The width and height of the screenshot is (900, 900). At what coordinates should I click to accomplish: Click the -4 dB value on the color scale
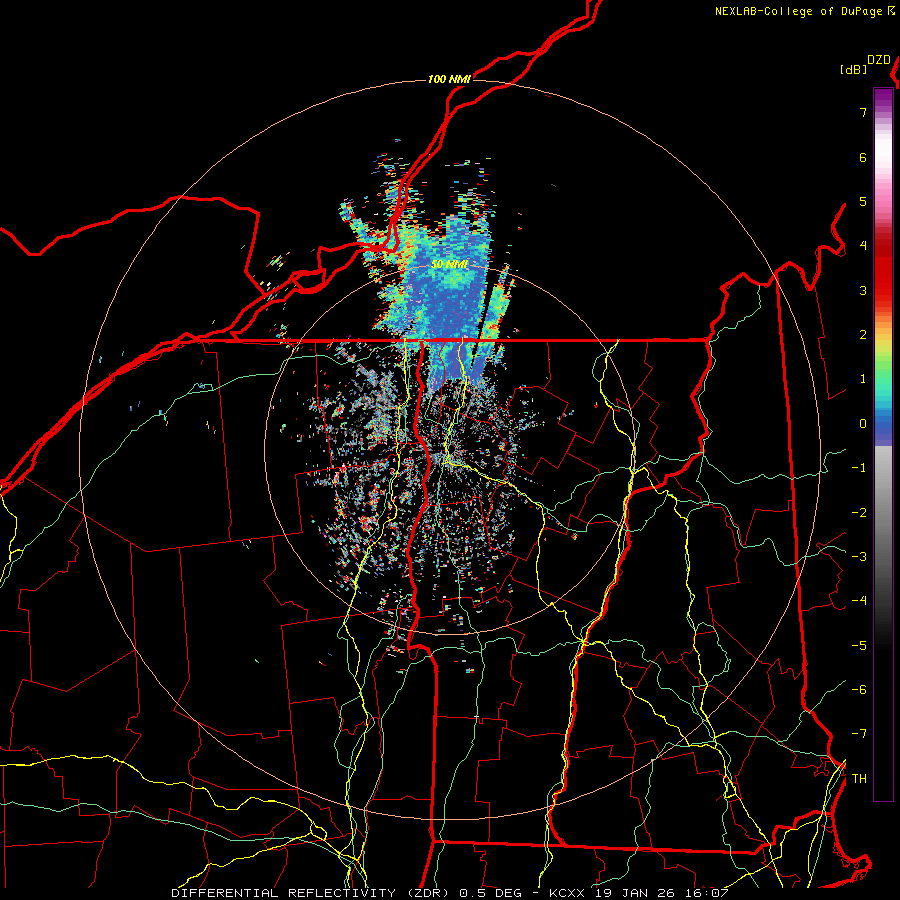click(859, 601)
